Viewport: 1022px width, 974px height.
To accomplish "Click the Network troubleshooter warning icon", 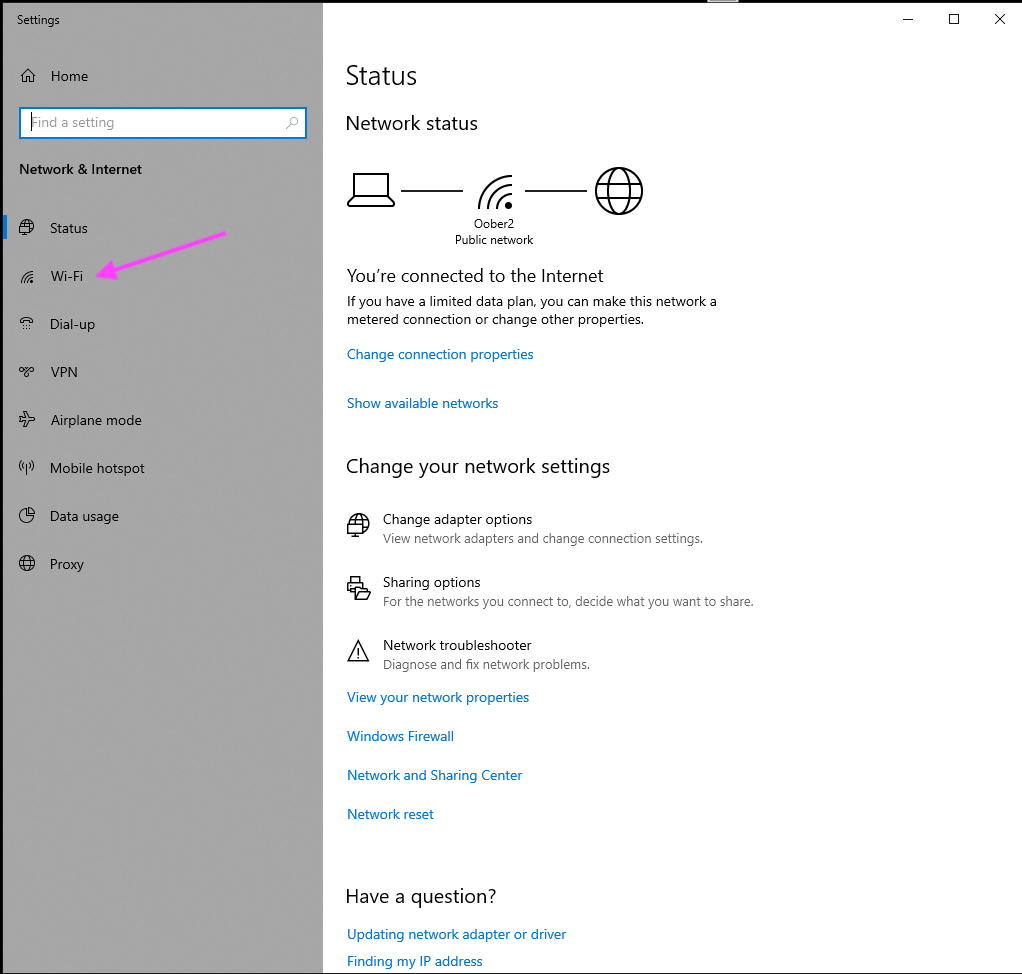I will tap(358, 651).
